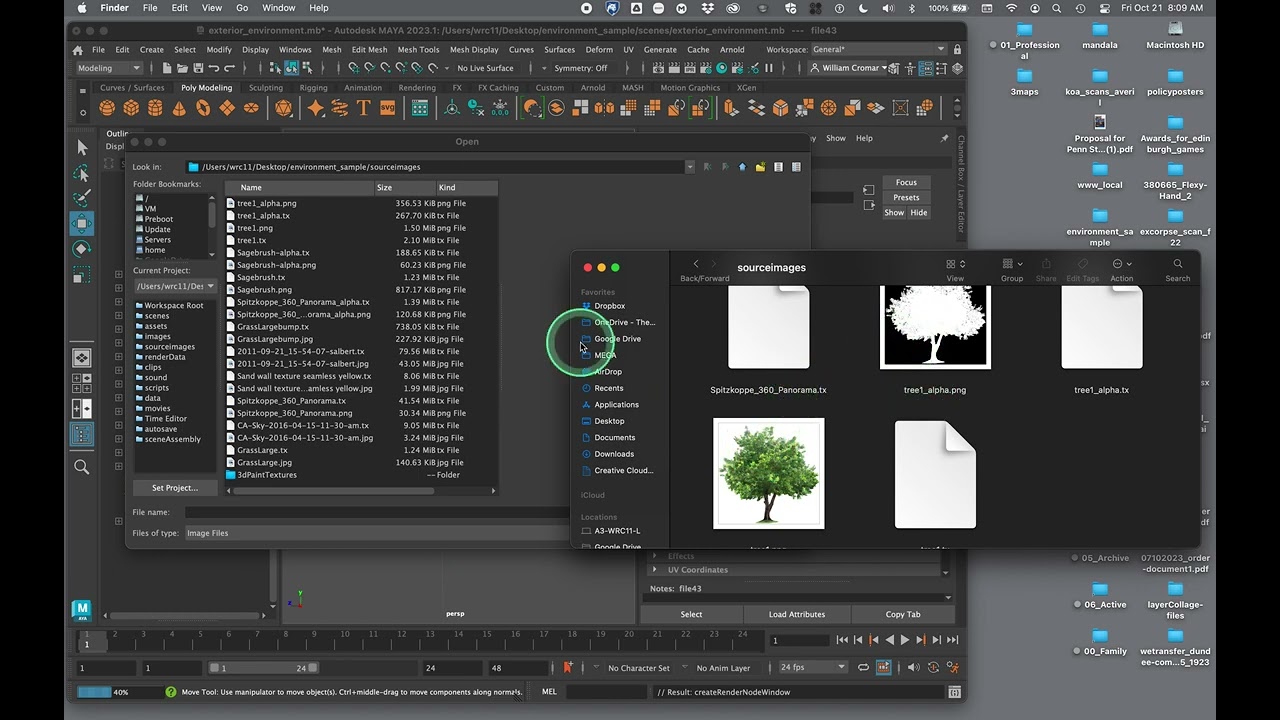
Task: Click the Set Project... button
Action: click(175, 488)
